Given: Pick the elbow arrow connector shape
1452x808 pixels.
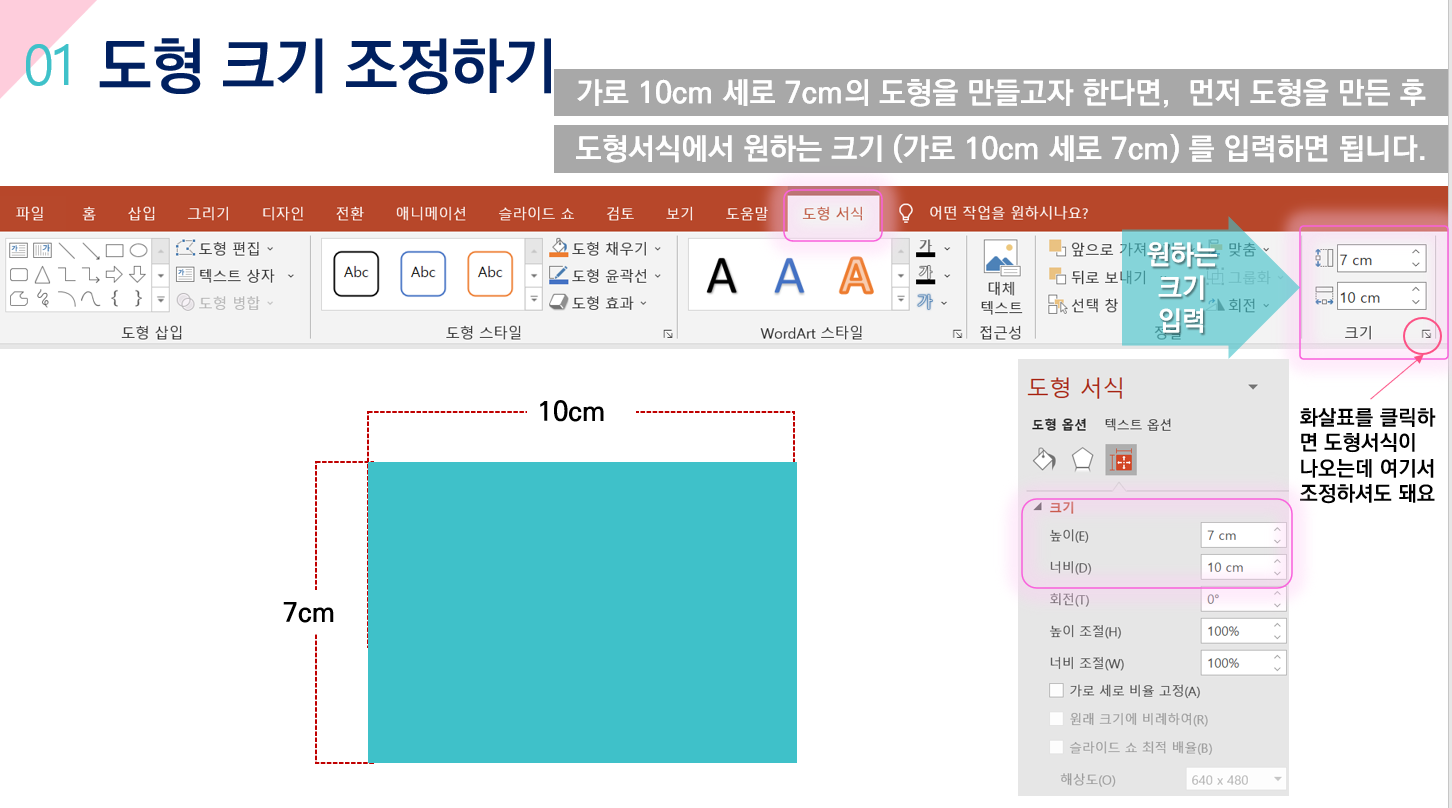Looking at the screenshot, I should pos(90,274).
